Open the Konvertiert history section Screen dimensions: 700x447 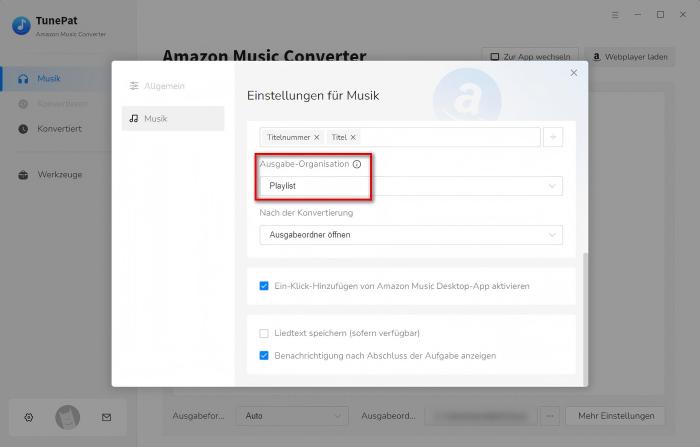click(56, 129)
